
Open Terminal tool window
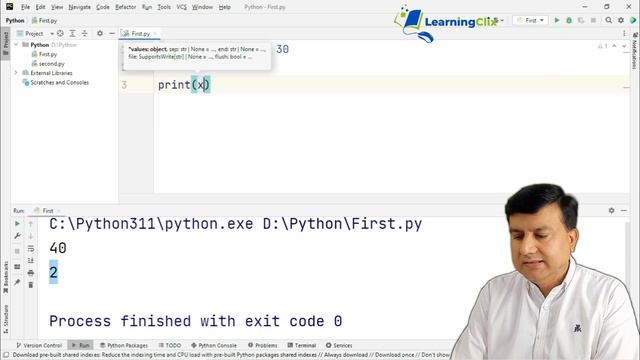(x=302, y=345)
